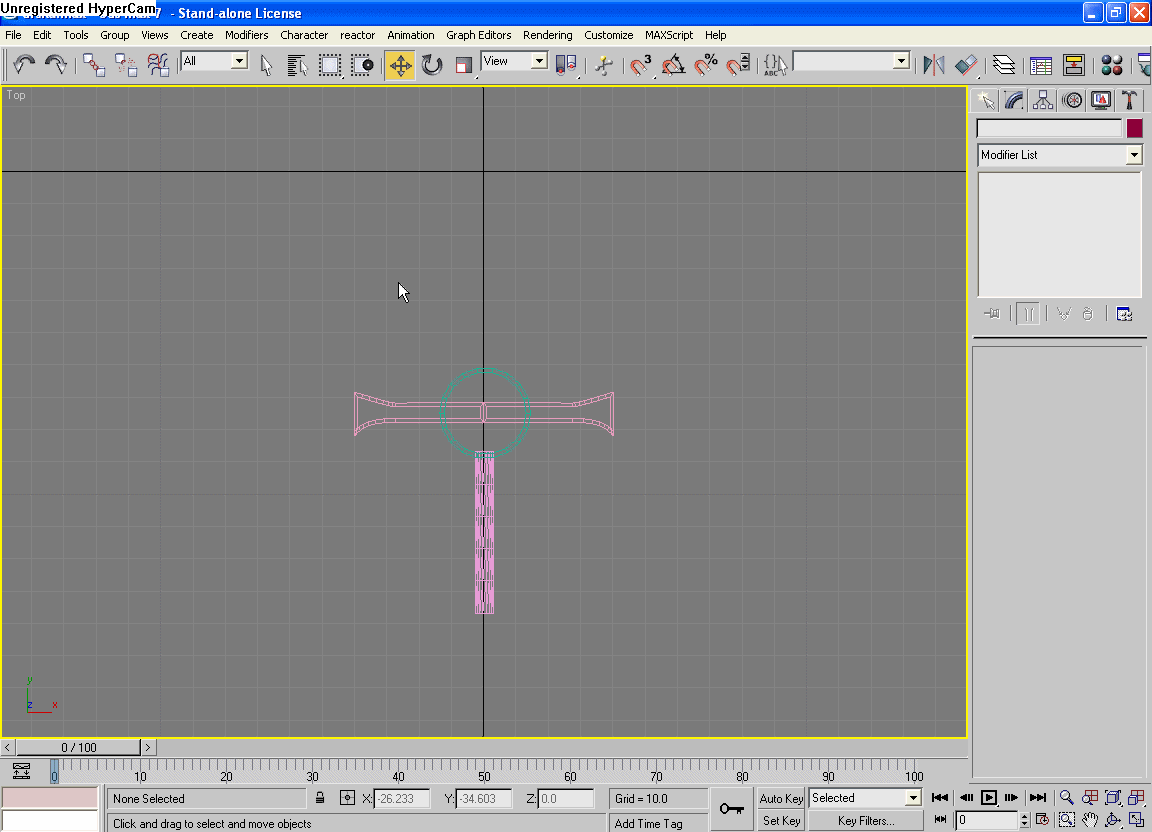Screen dimensions: 1152x832
Task: Open the Key Filters dialog
Action: (866, 821)
